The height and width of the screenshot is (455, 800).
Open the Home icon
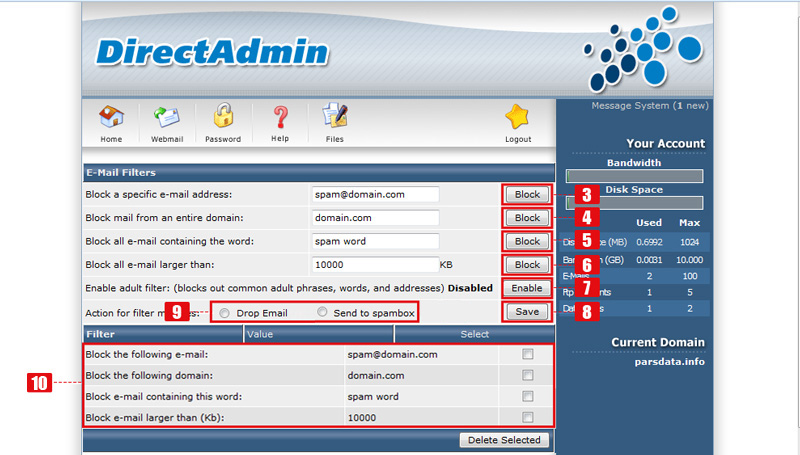(111, 117)
